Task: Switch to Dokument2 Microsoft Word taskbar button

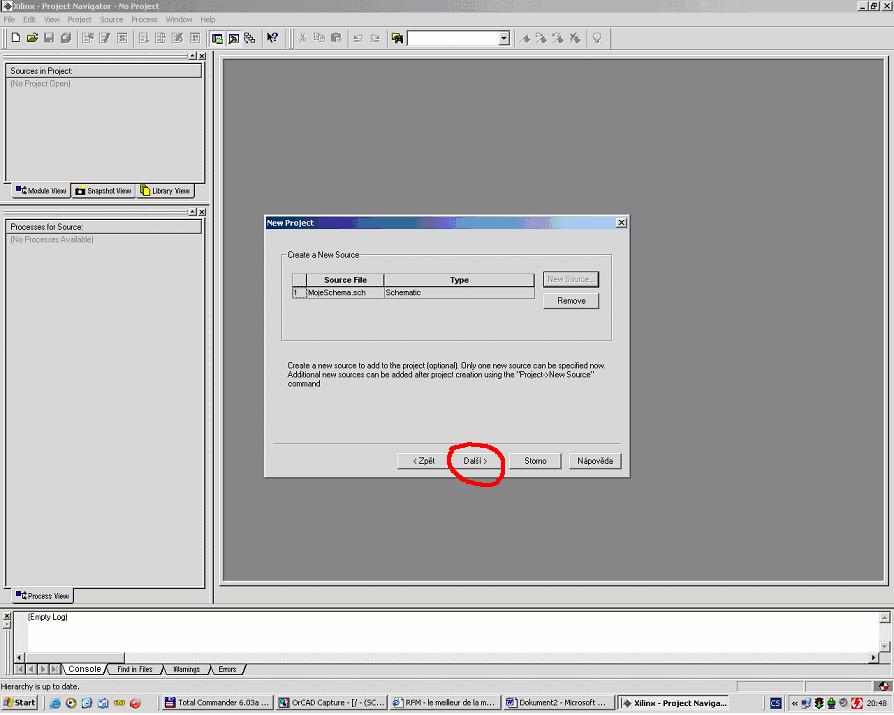Action: click(x=559, y=702)
